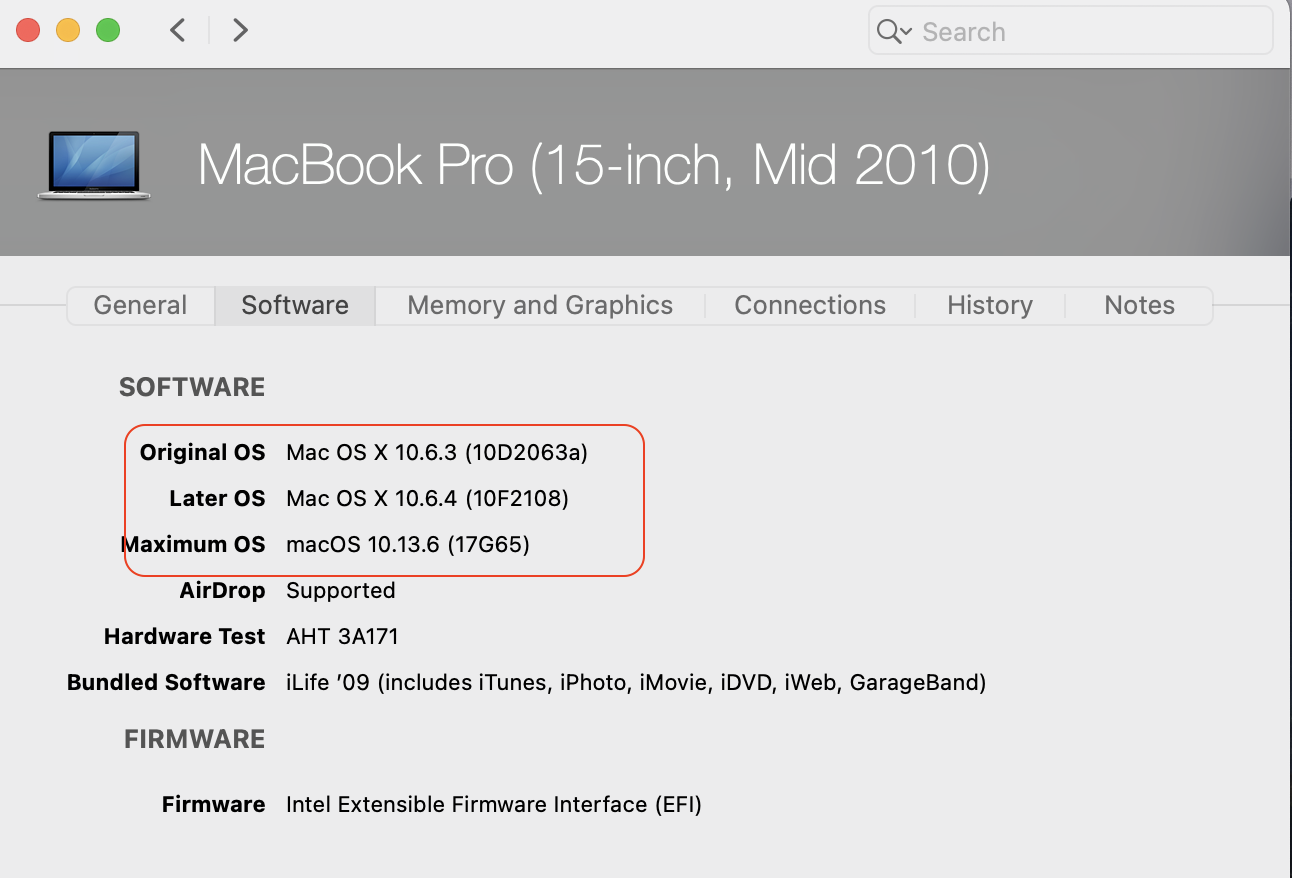Select "Intel Extensible Firmware Interface (EFI)" text
Screen dimensions: 1292x878
494,805
